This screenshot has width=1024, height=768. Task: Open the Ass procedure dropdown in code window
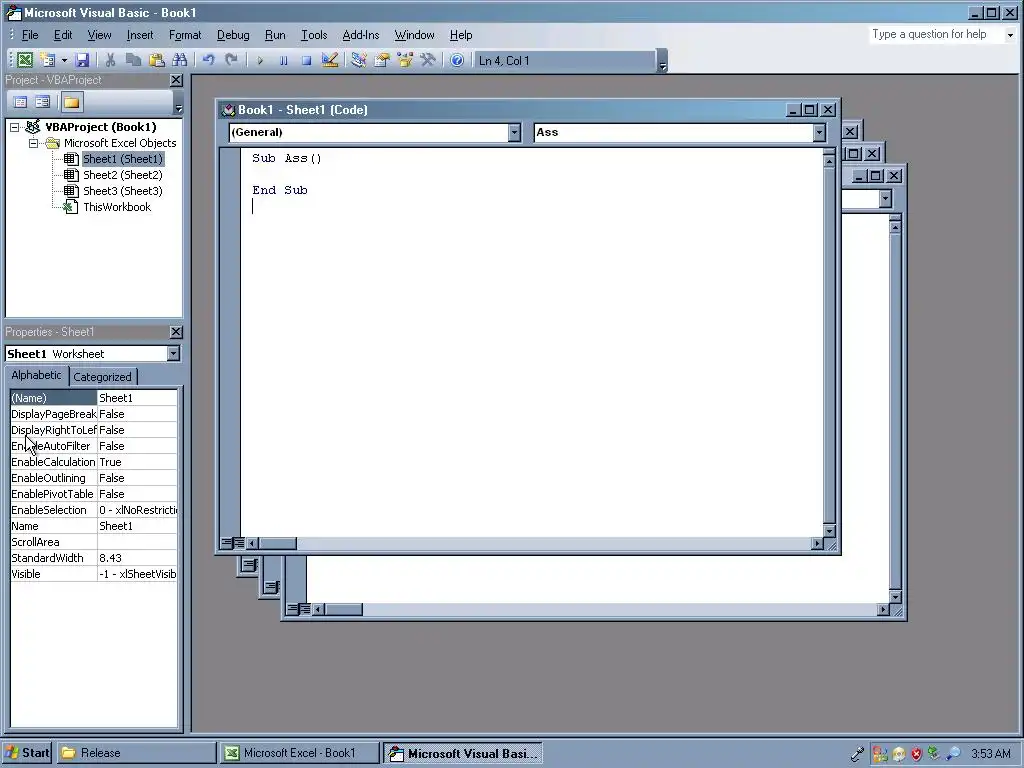(819, 133)
